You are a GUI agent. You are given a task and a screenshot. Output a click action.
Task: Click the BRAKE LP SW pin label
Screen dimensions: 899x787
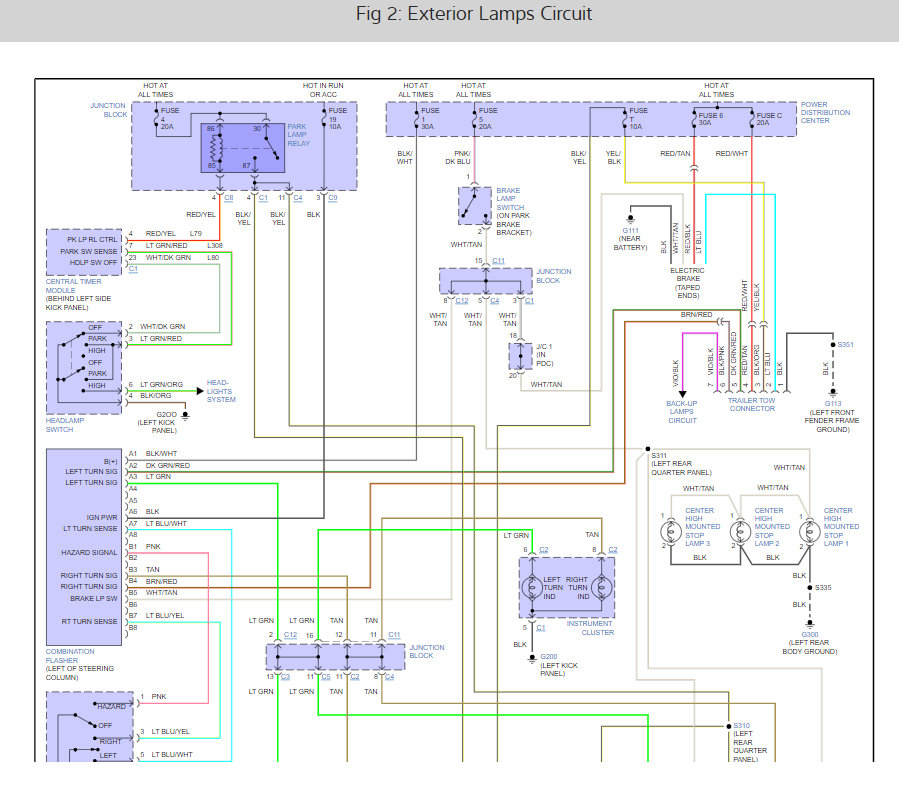pyautogui.click(x=93, y=598)
